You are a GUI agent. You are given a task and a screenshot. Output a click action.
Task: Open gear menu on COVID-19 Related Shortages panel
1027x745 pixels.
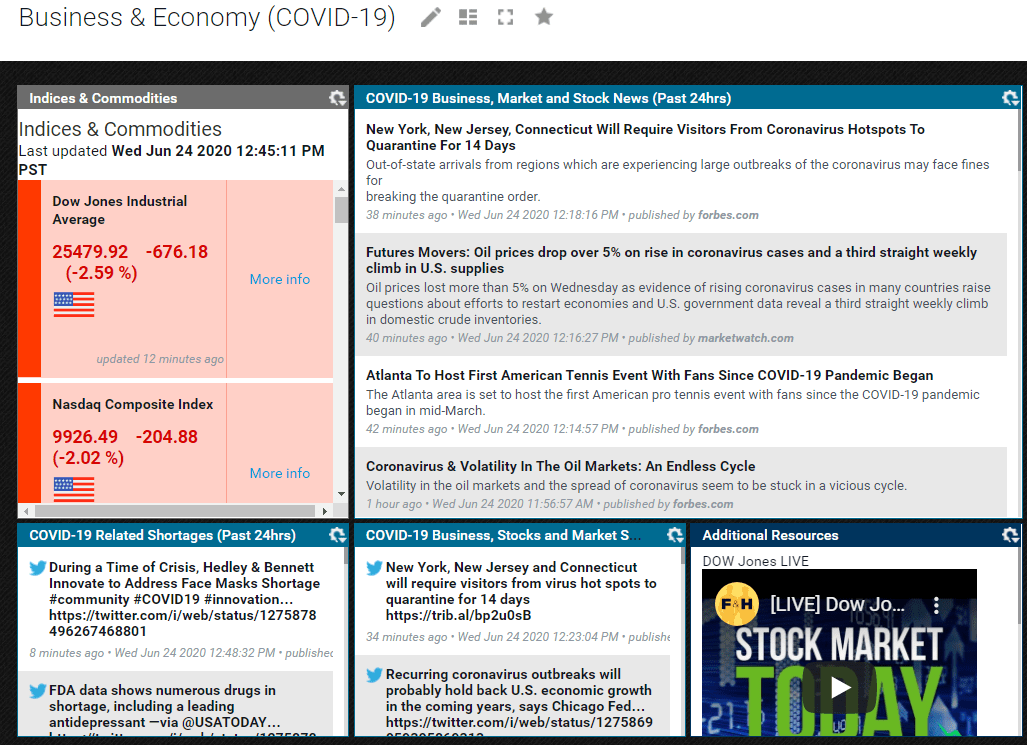(x=337, y=535)
